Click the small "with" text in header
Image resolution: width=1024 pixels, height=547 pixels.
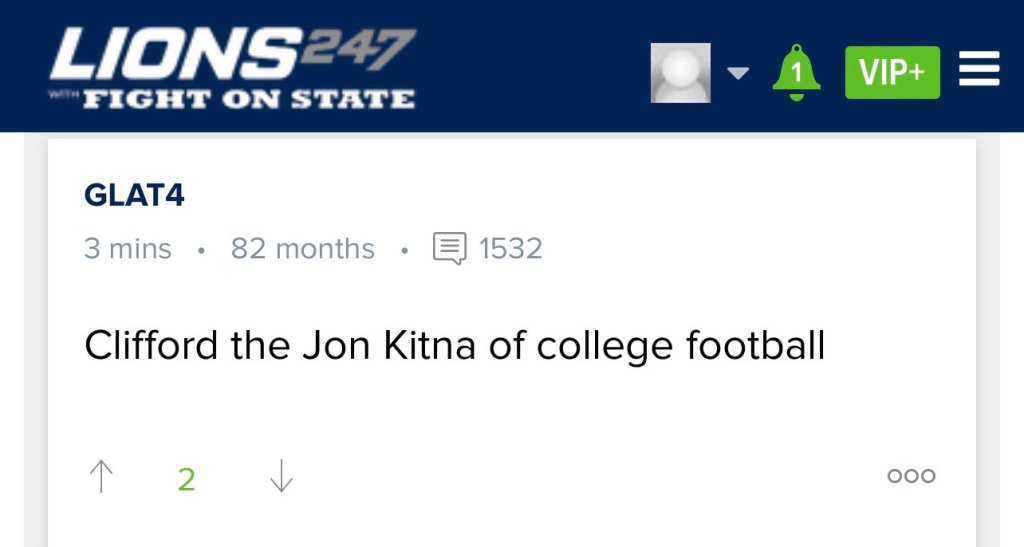click(x=63, y=96)
